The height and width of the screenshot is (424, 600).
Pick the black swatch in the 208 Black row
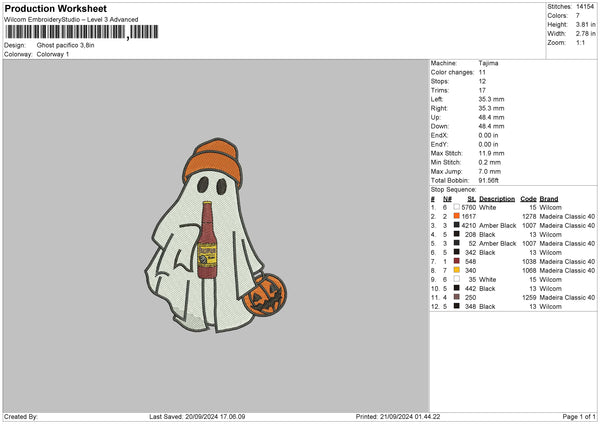click(457, 234)
